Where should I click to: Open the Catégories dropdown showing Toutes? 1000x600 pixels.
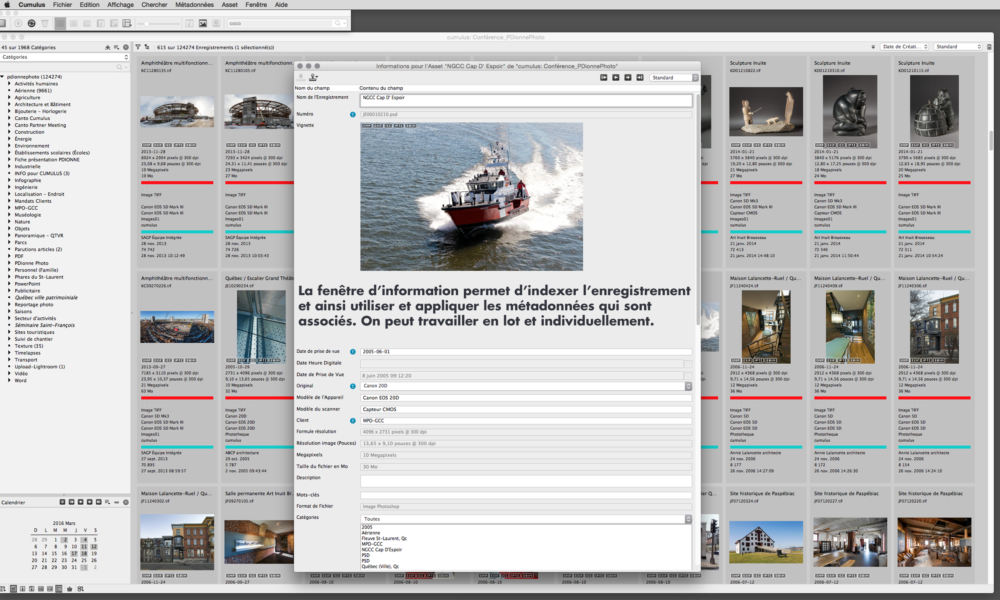click(x=526, y=519)
